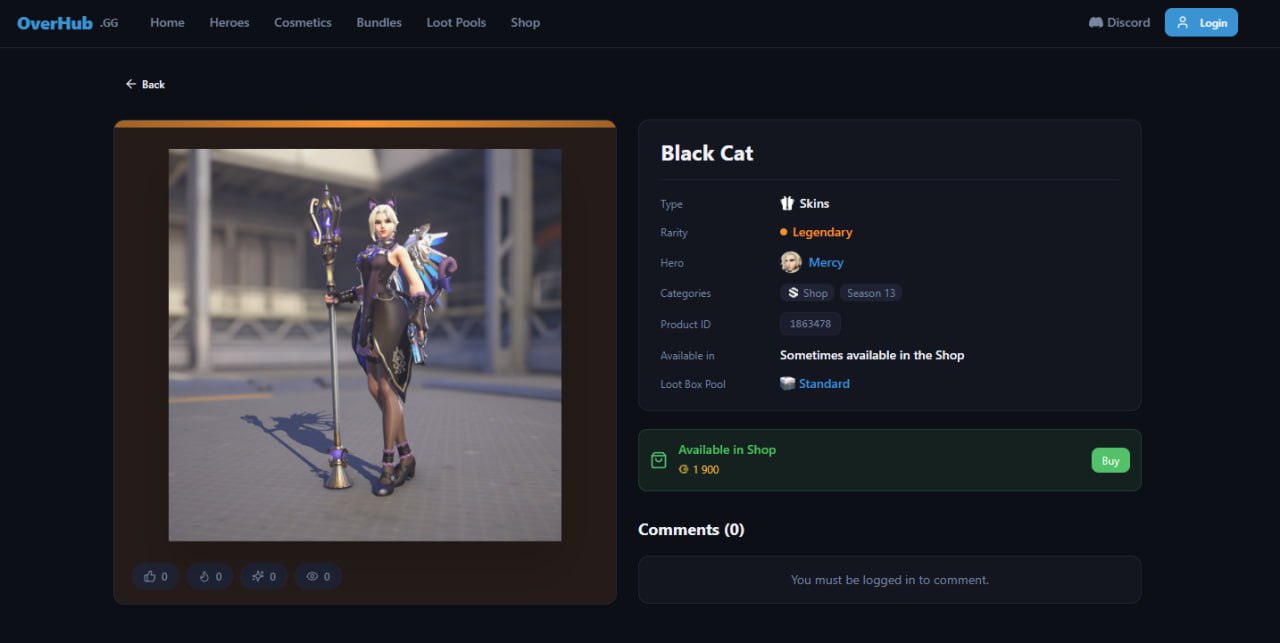Go back using the Back arrow
Image resolution: width=1280 pixels, height=643 pixels.
[x=145, y=84]
